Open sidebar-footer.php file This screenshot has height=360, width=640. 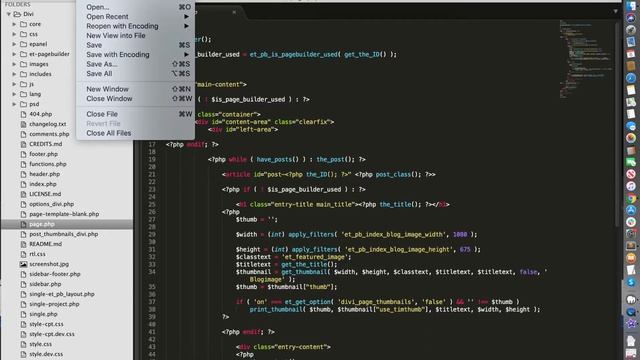pos(55,274)
